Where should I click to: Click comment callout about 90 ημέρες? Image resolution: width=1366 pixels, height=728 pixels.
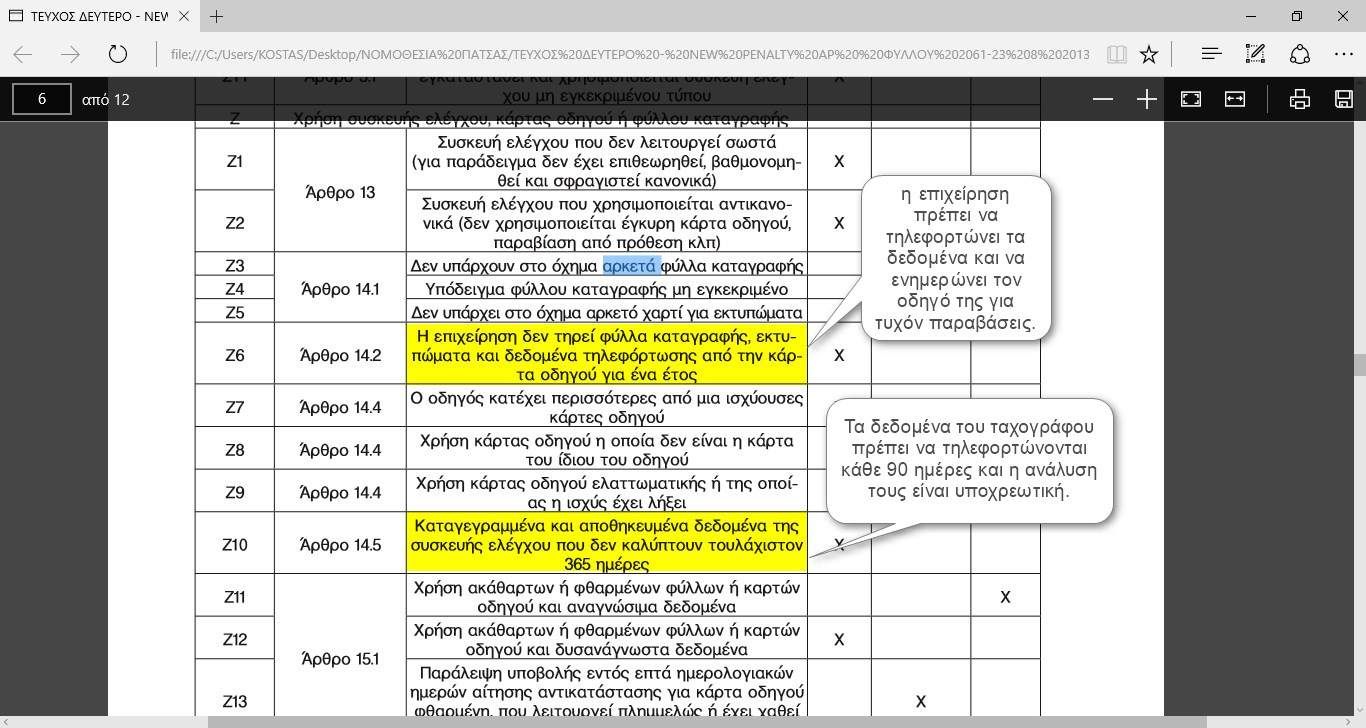point(970,459)
